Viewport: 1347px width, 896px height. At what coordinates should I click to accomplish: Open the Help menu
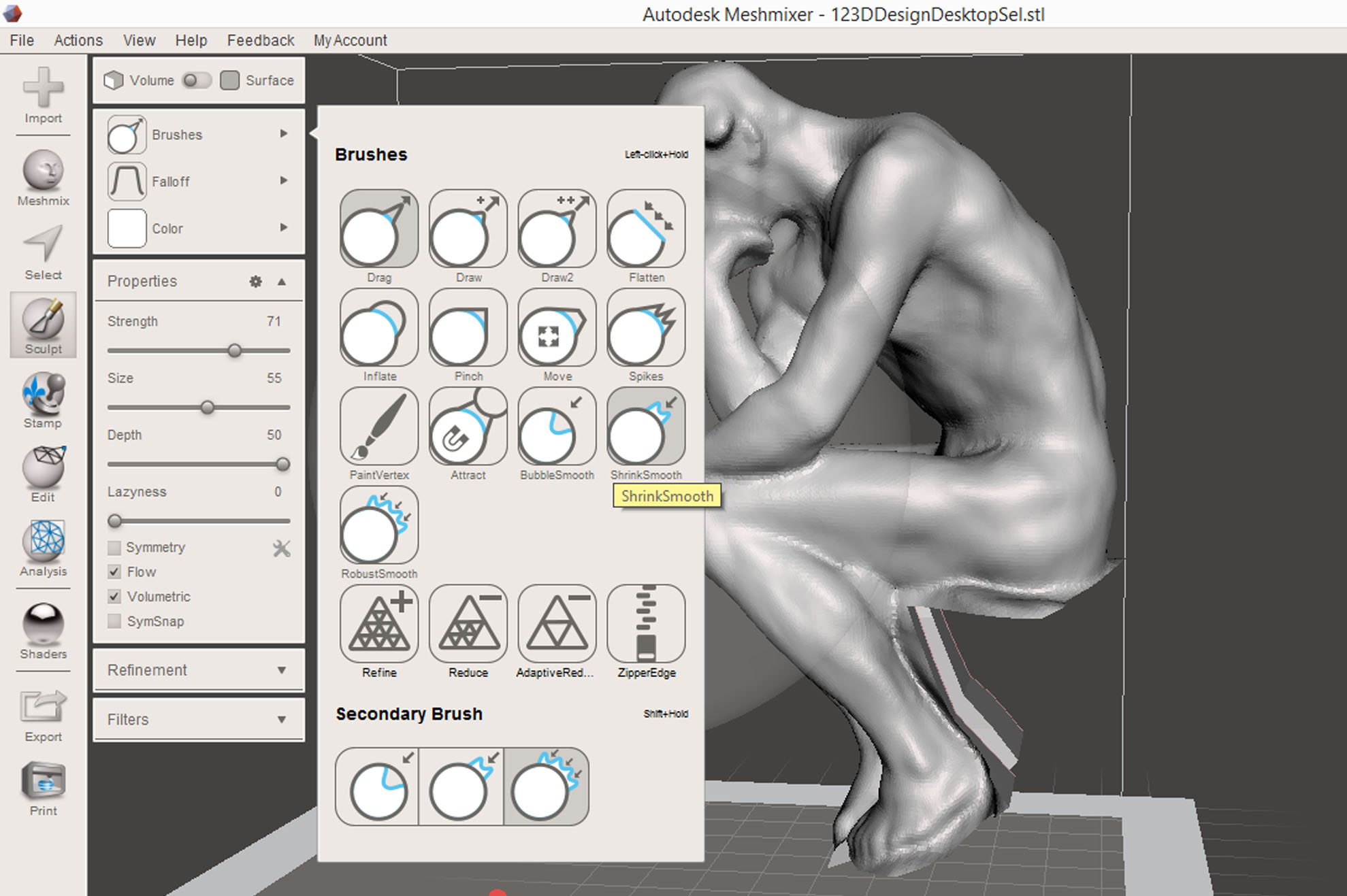pos(191,40)
